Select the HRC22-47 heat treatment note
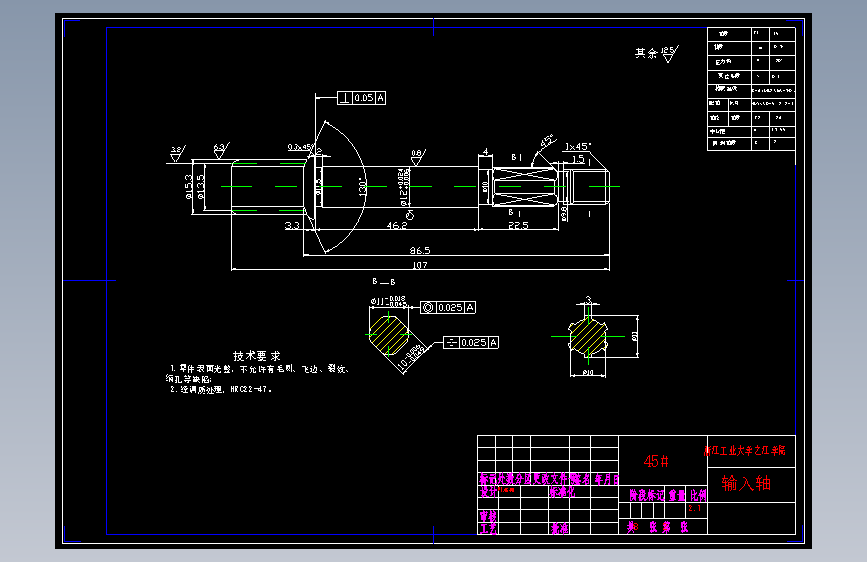 pyautogui.click(x=221, y=389)
